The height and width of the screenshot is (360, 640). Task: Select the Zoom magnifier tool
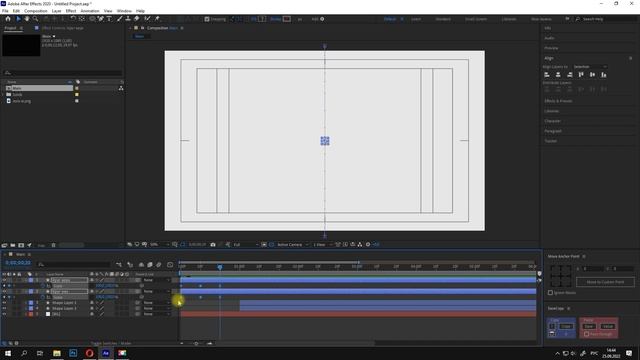[x=36, y=19]
